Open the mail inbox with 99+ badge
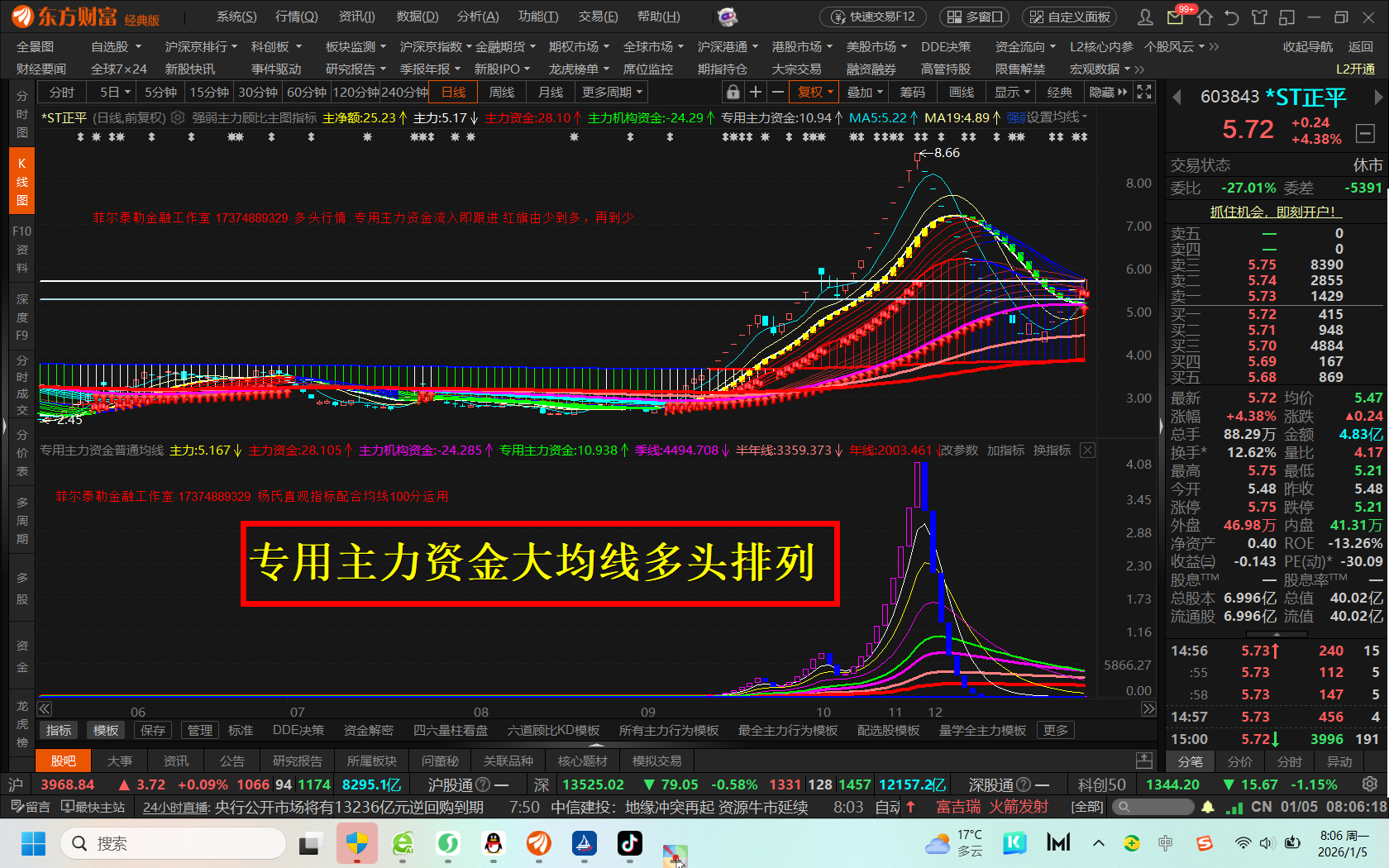The image size is (1389, 868). click(1175, 17)
